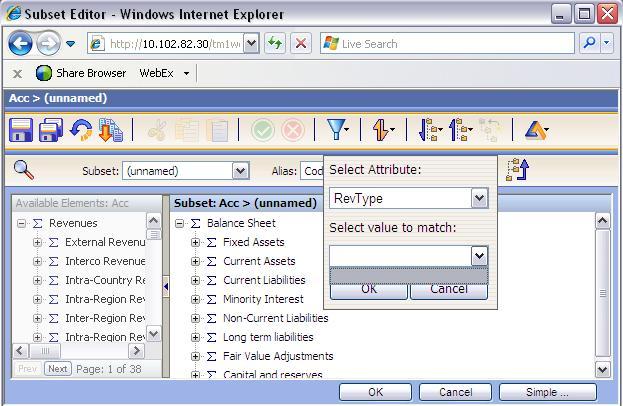Click the bottom OK button

coord(375,392)
